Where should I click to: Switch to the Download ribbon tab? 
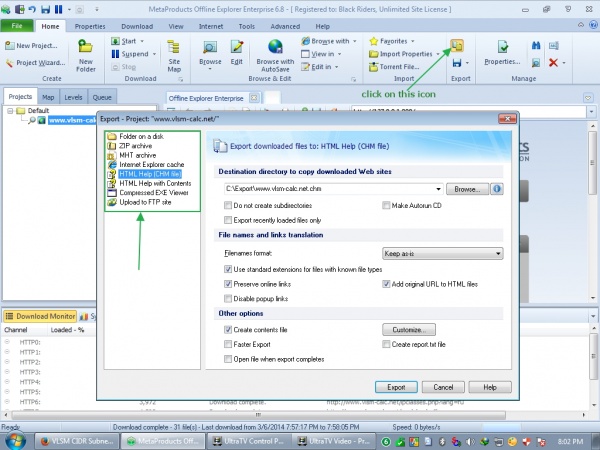(137, 26)
